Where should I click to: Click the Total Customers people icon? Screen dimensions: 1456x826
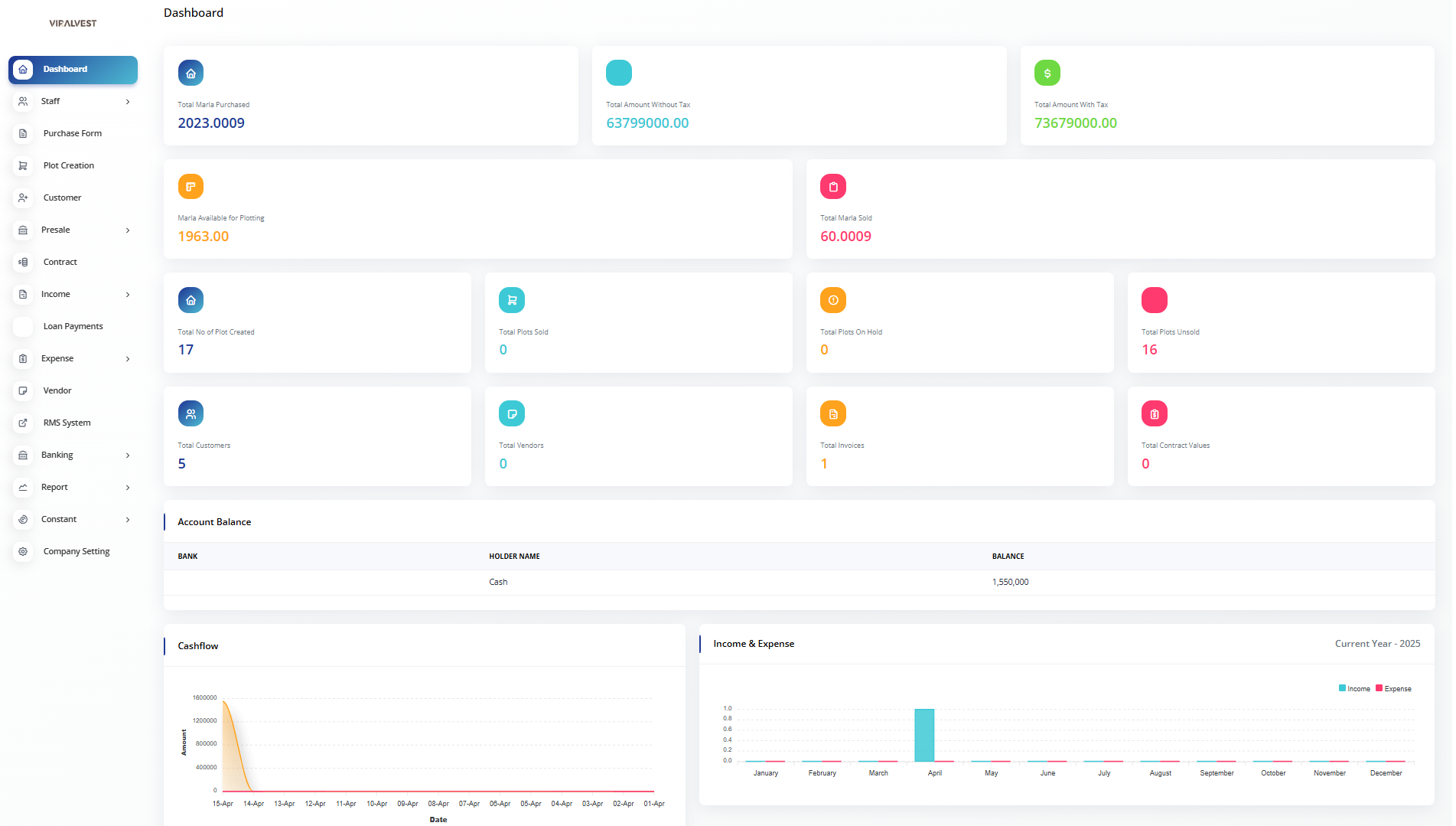pos(191,414)
